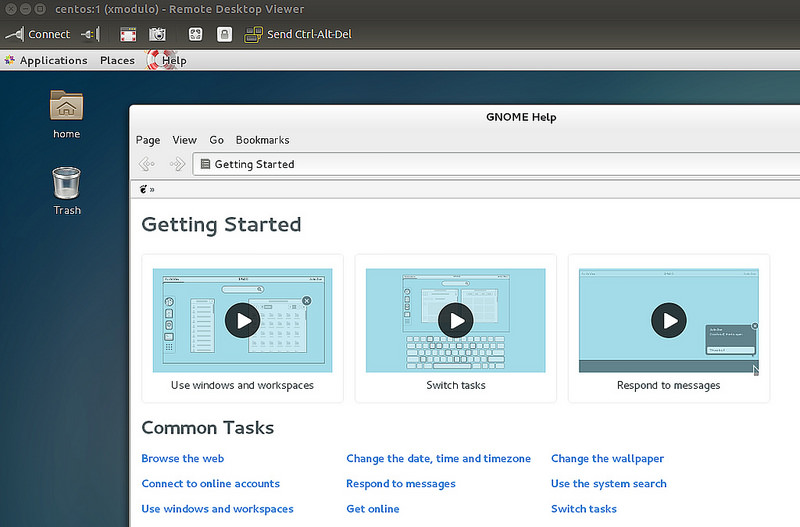Open the Browse the web link
This screenshot has width=800, height=527.
pyautogui.click(x=183, y=458)
